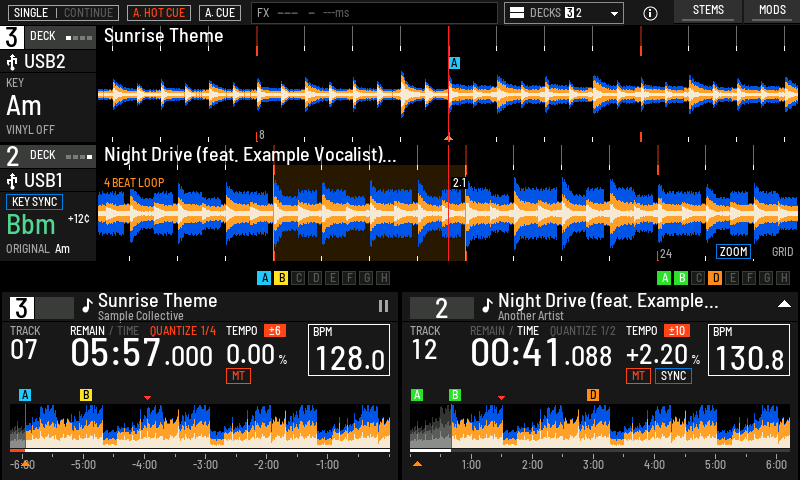800x480 pixels.
Task: Select deck 3 empty hot cue D
Action: (x=315, y=278)
